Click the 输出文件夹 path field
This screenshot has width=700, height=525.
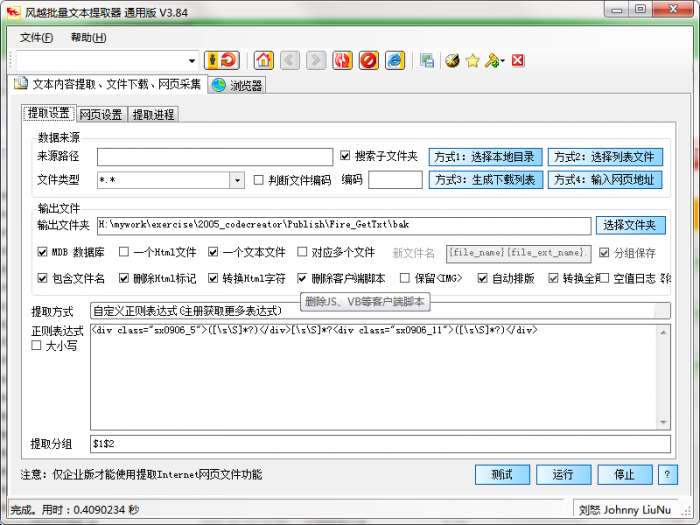pos(344,225)
